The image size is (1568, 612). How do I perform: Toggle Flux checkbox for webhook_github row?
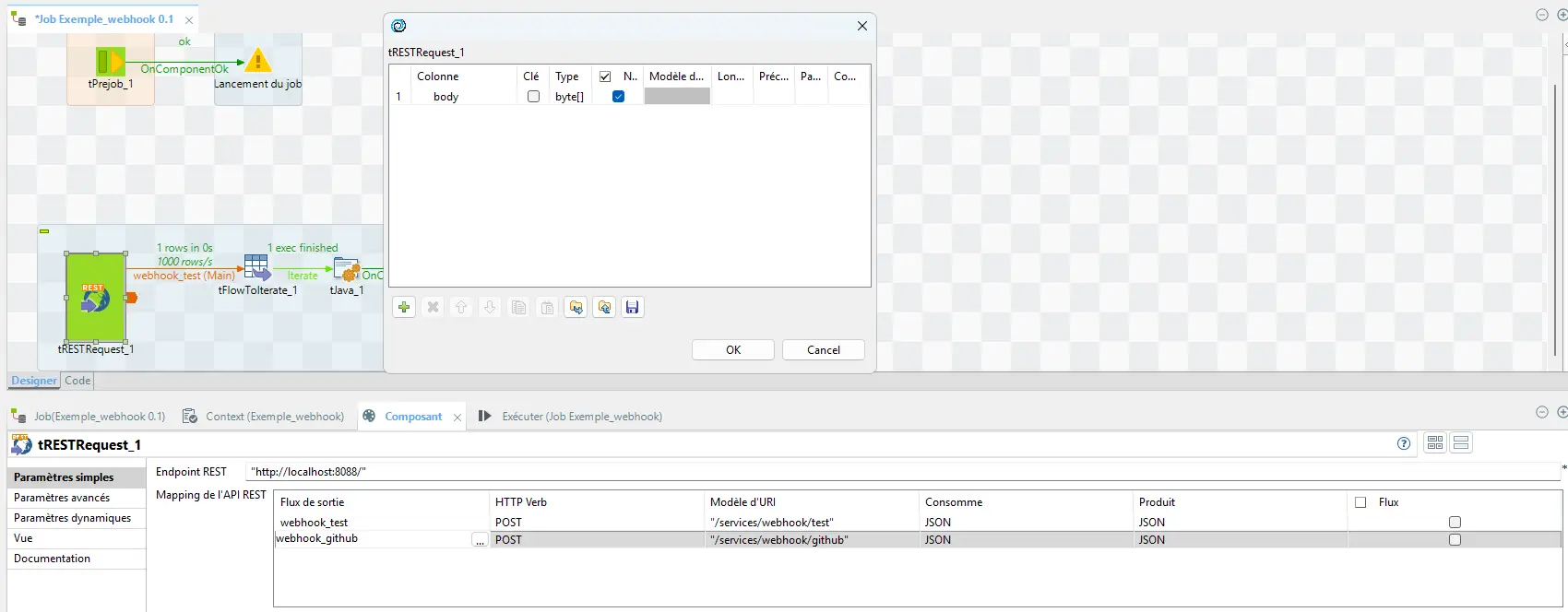click(x=1455, y=540)
